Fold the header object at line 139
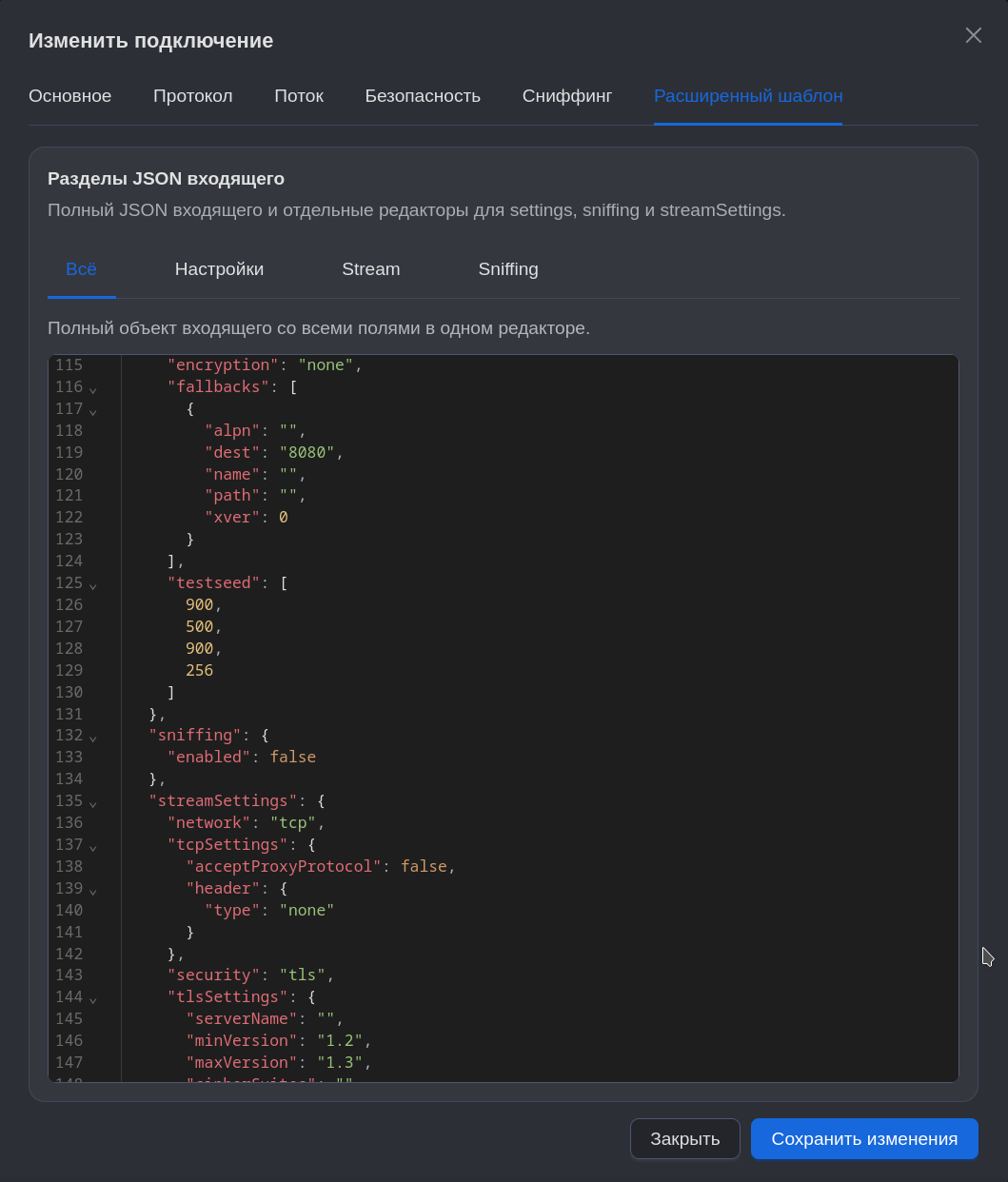1008x1182 pixels. coord(93,890)
